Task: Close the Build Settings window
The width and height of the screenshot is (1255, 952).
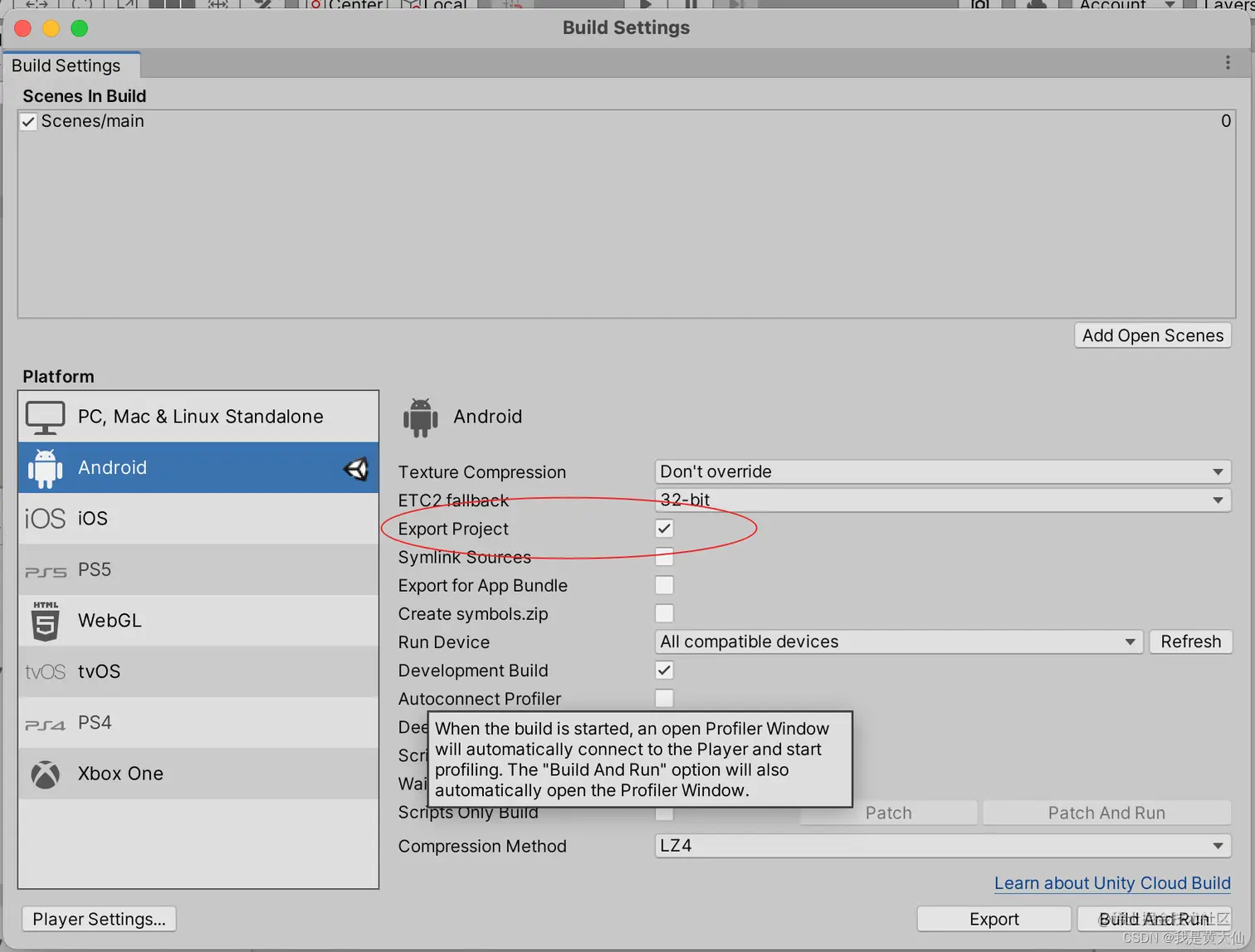Action: point(23,29)
